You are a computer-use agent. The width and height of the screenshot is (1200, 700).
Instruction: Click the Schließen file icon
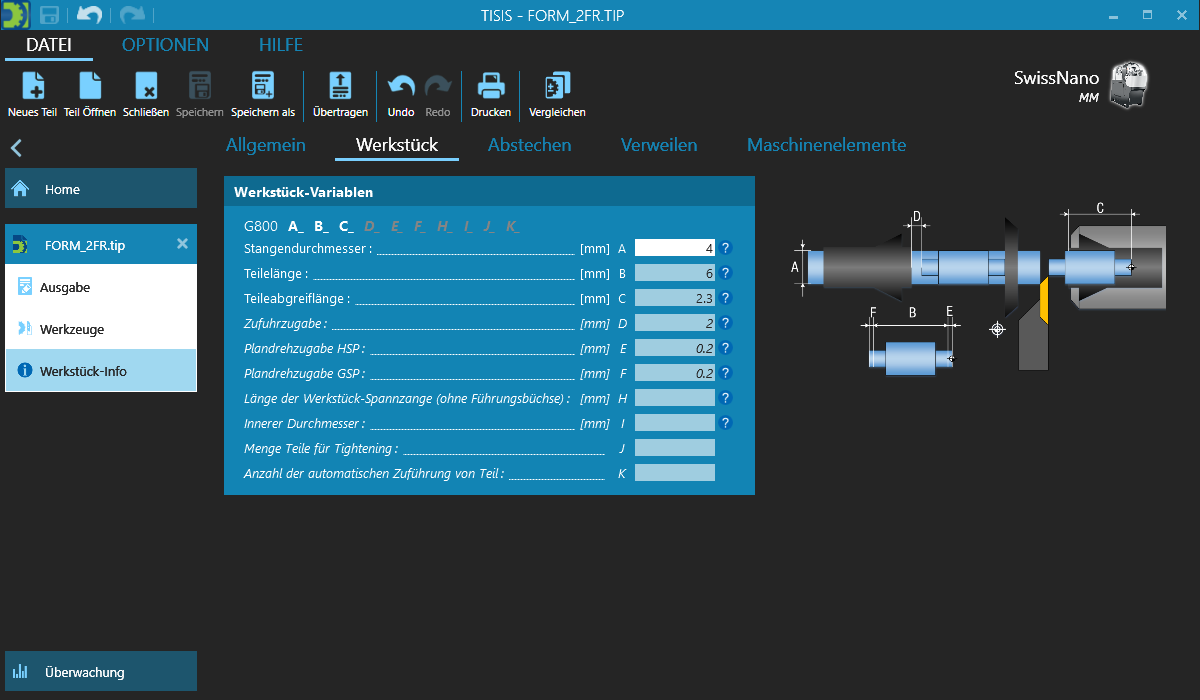(x=146, y=87)
